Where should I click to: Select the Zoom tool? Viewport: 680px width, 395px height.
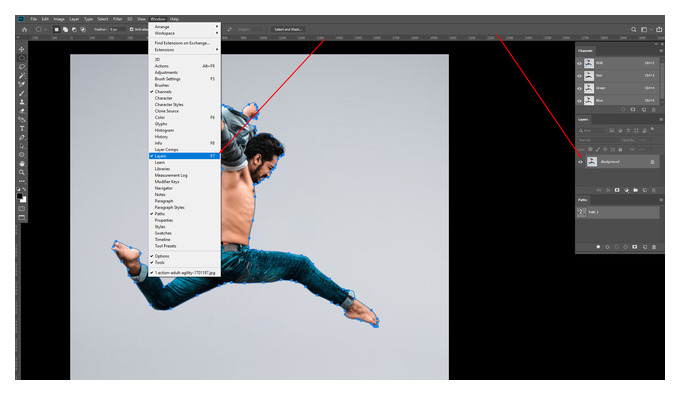22,172
